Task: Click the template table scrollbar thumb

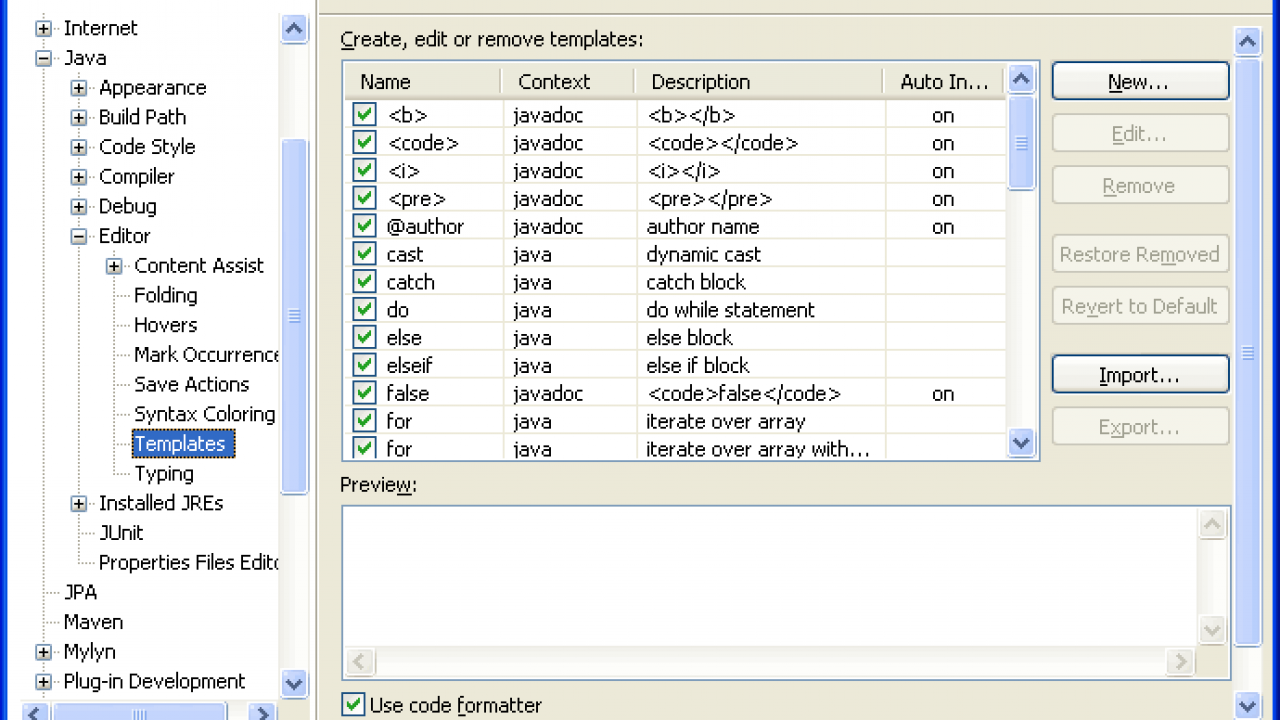Action: click(1021, 142)
